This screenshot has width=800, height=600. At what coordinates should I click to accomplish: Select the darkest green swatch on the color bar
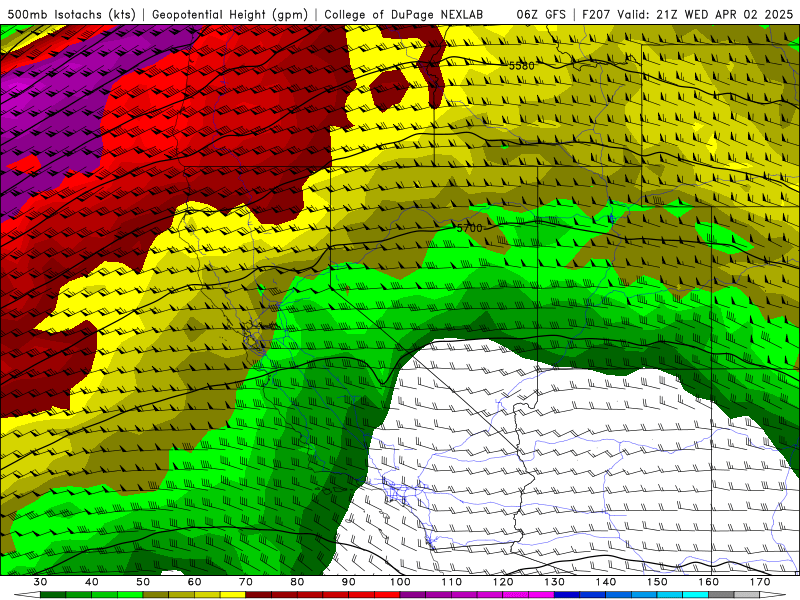[53, 595]
